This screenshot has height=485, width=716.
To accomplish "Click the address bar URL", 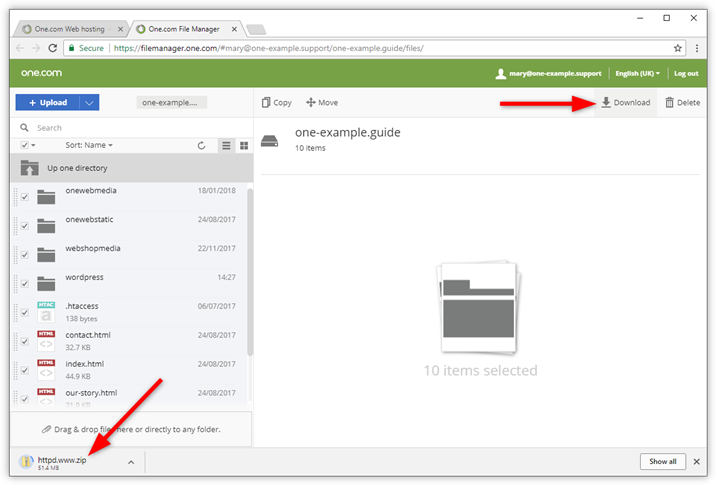I will [x=268, y=48].
